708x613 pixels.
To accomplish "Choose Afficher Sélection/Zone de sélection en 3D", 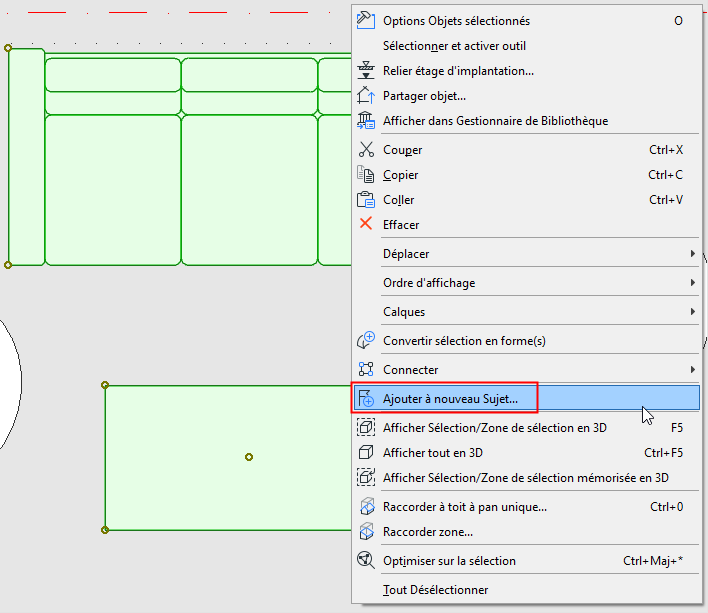I will (526, 427).
